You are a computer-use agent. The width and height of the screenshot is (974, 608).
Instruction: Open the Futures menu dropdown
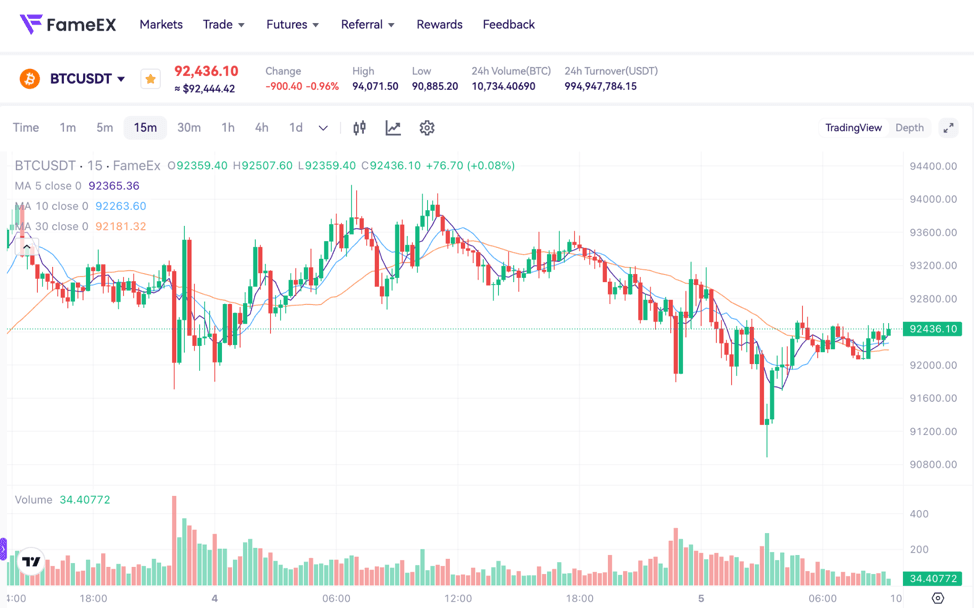(x=292, y=24)
